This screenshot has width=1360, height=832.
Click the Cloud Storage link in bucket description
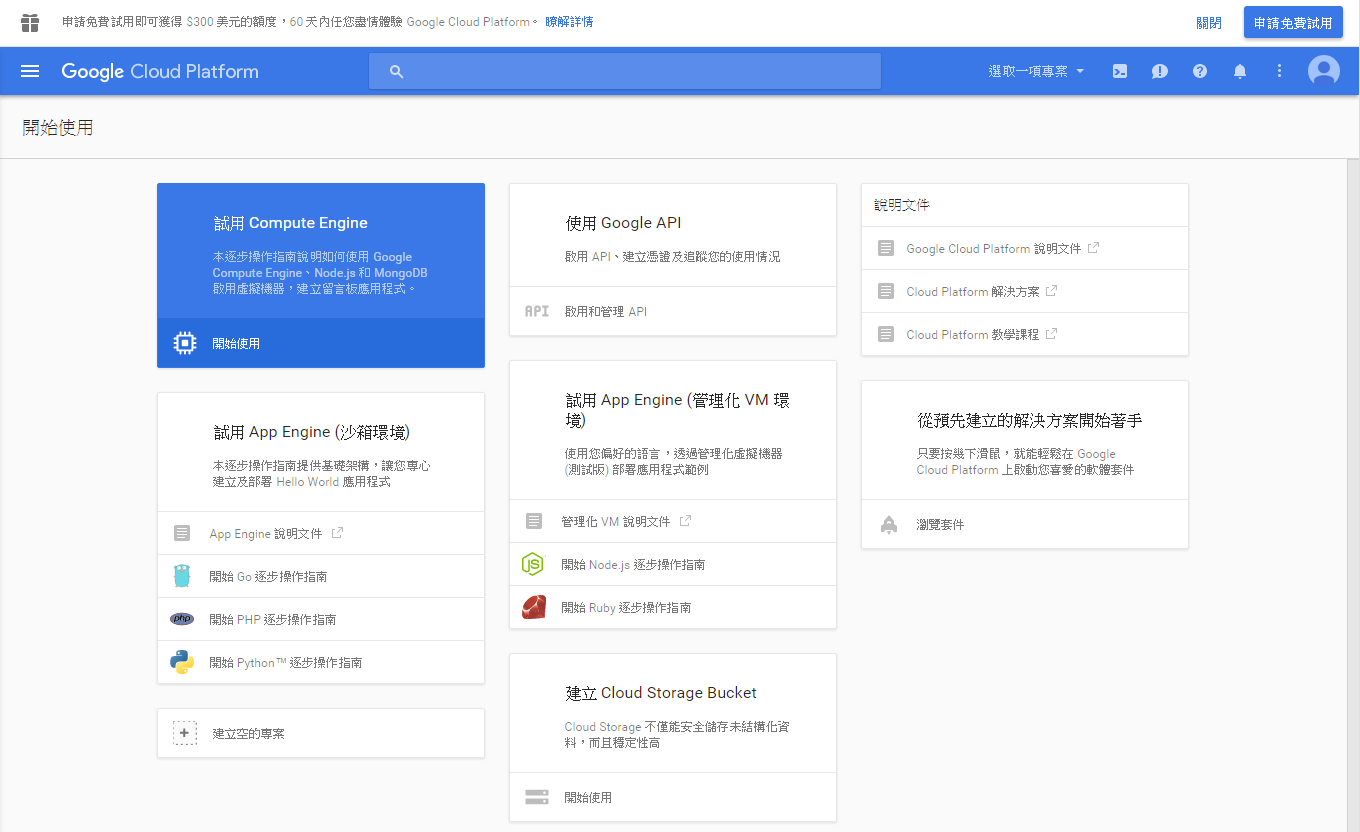pyautogui.click(x=603, y=727)
